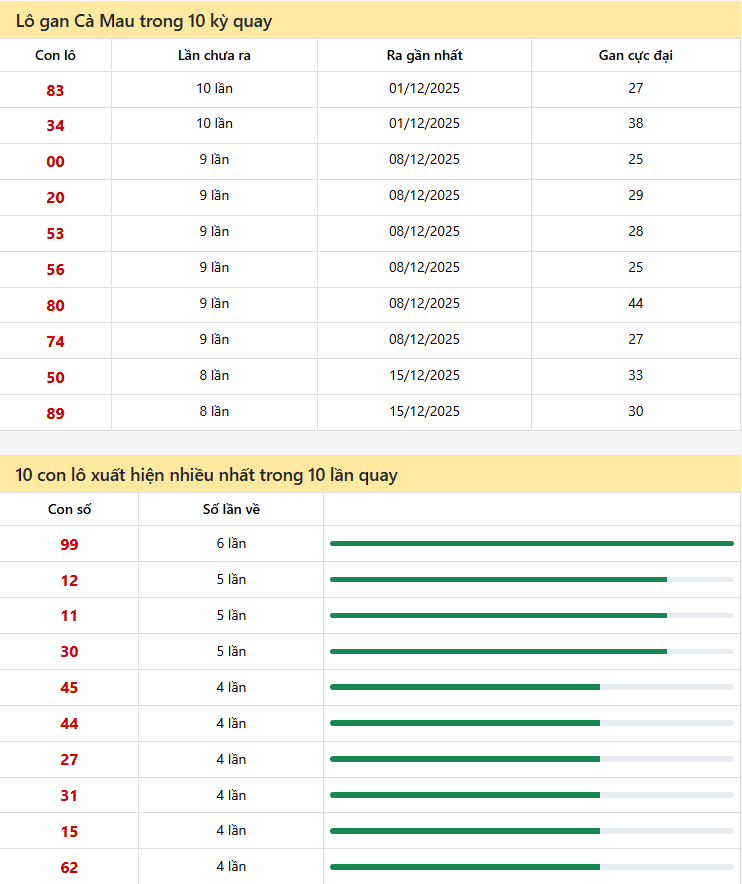Click the "10 con lô xuất hiện nhiều nhất" heading
The height and width of the screenshot is (884, 742).
206,475
